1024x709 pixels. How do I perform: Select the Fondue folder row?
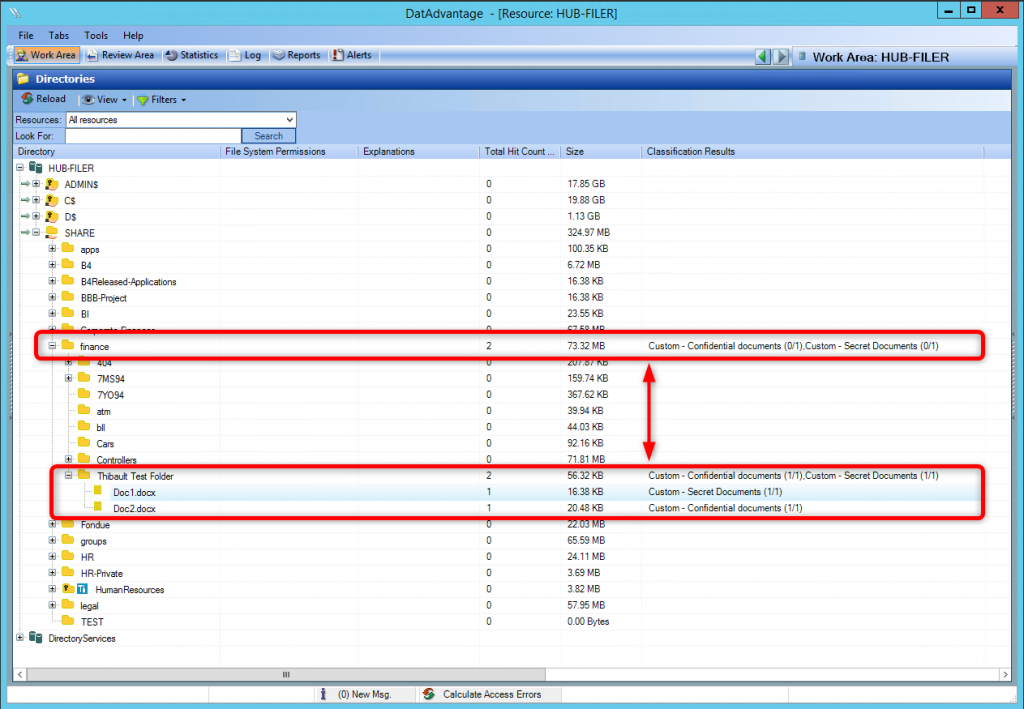coord(498,524)
